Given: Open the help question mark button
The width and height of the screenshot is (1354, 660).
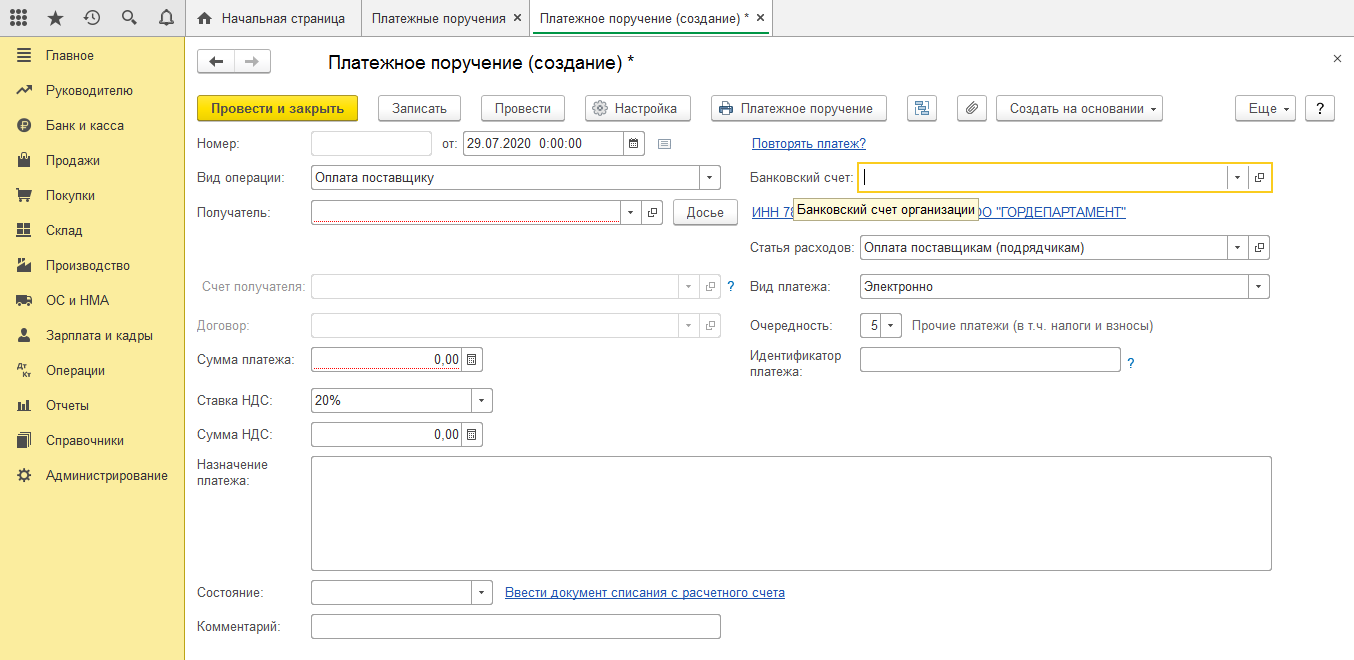Looking at the screenshot, I should 1320,108.
